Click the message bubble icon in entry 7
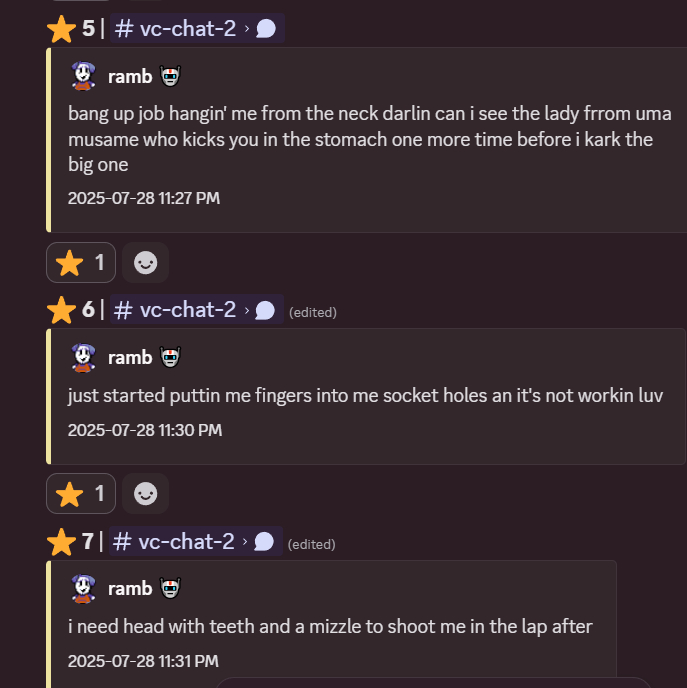 264,542
